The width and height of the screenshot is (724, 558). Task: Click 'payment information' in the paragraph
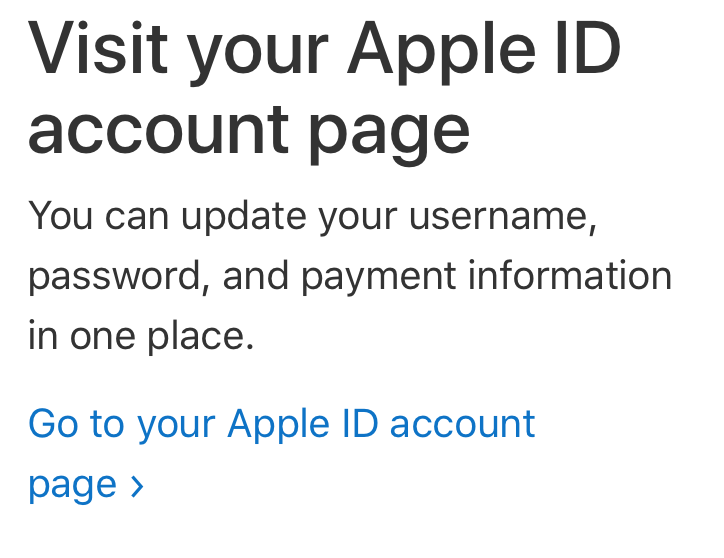pyautogui.click(x=487, y=277)
